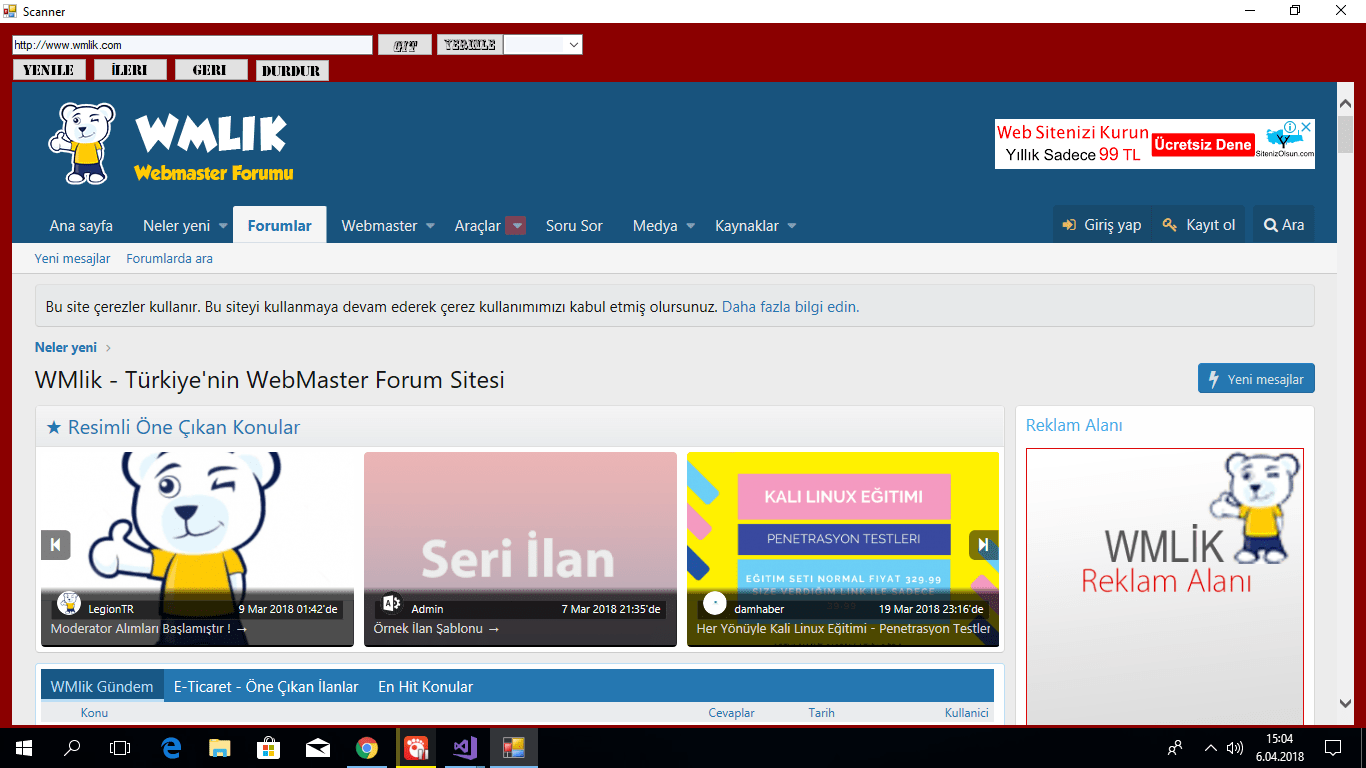This screenshot has height=768, width=1366.
Task: Click the ad info icon on banner
Action: (1291, 128)
